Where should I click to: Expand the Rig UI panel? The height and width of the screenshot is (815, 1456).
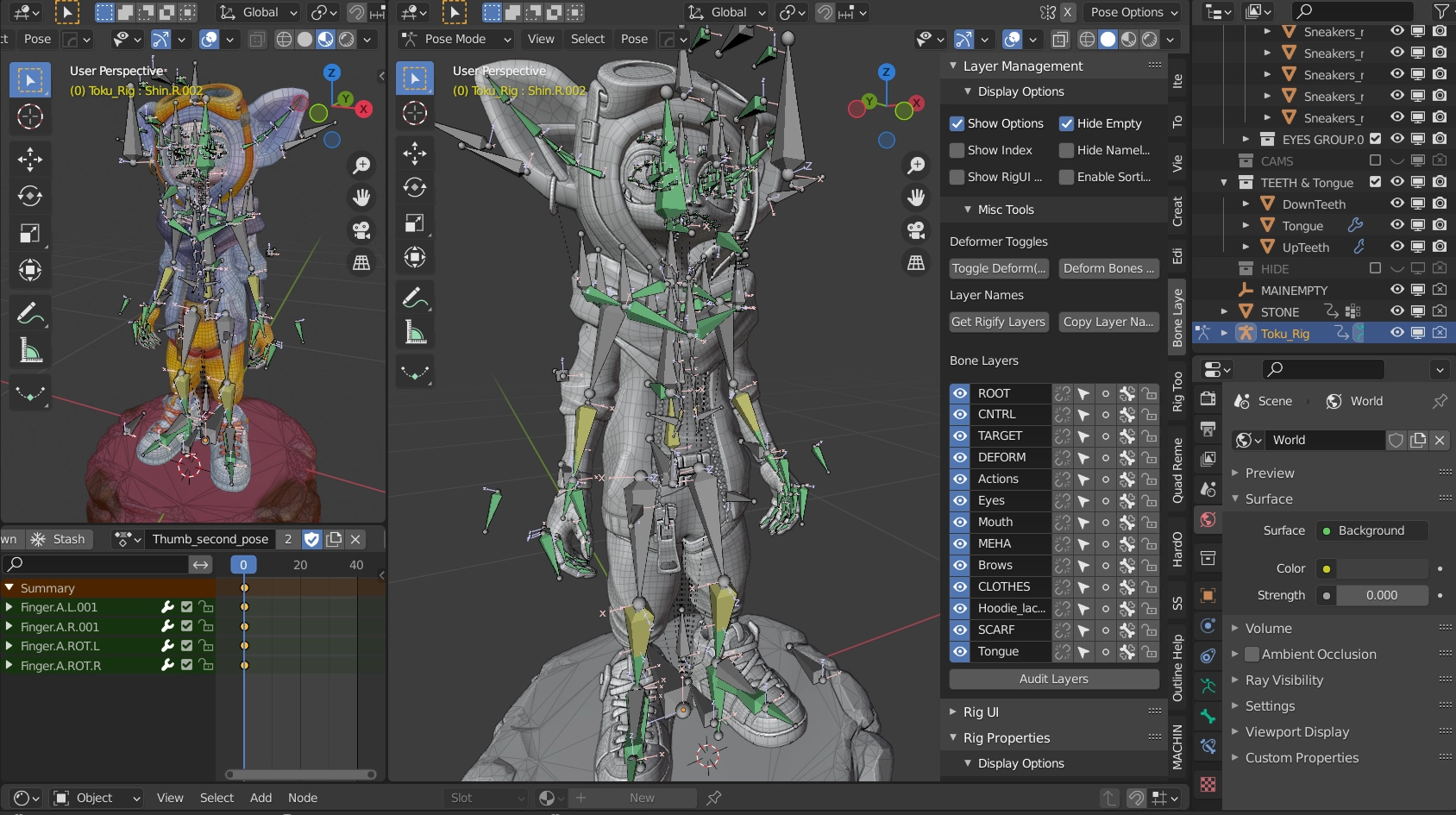click(981, 712)
